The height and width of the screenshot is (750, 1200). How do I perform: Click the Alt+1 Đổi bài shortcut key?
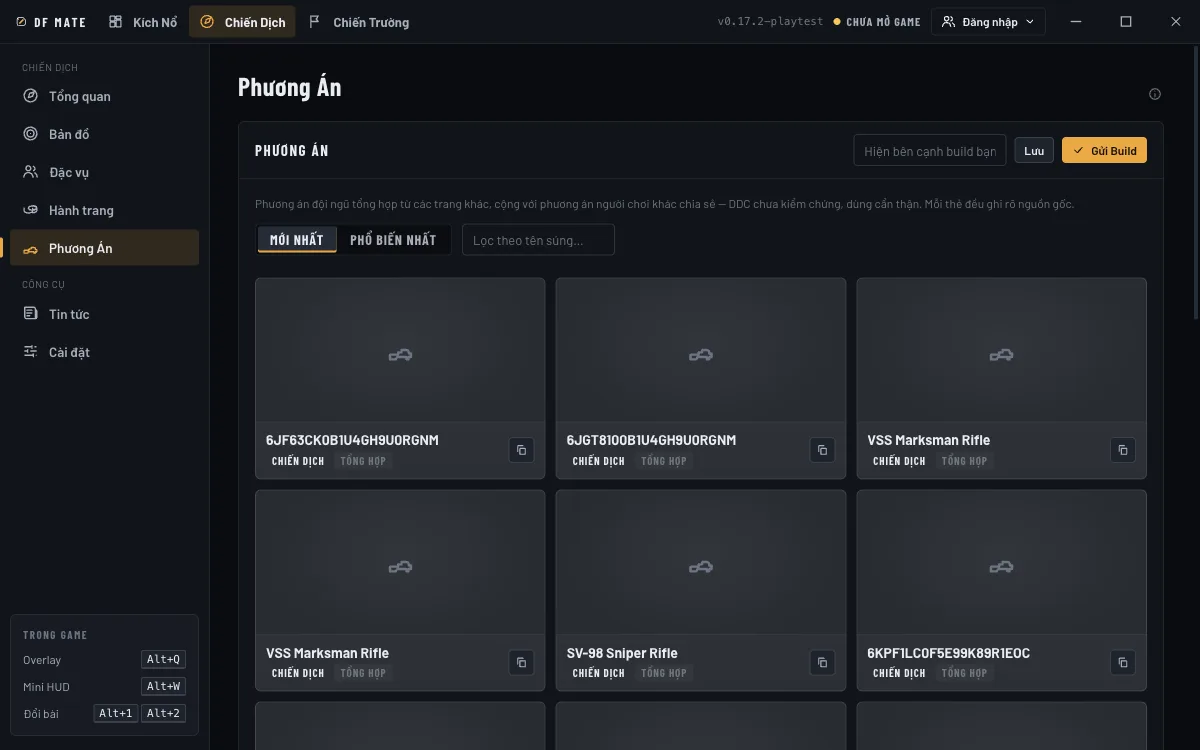pos(116,714)
